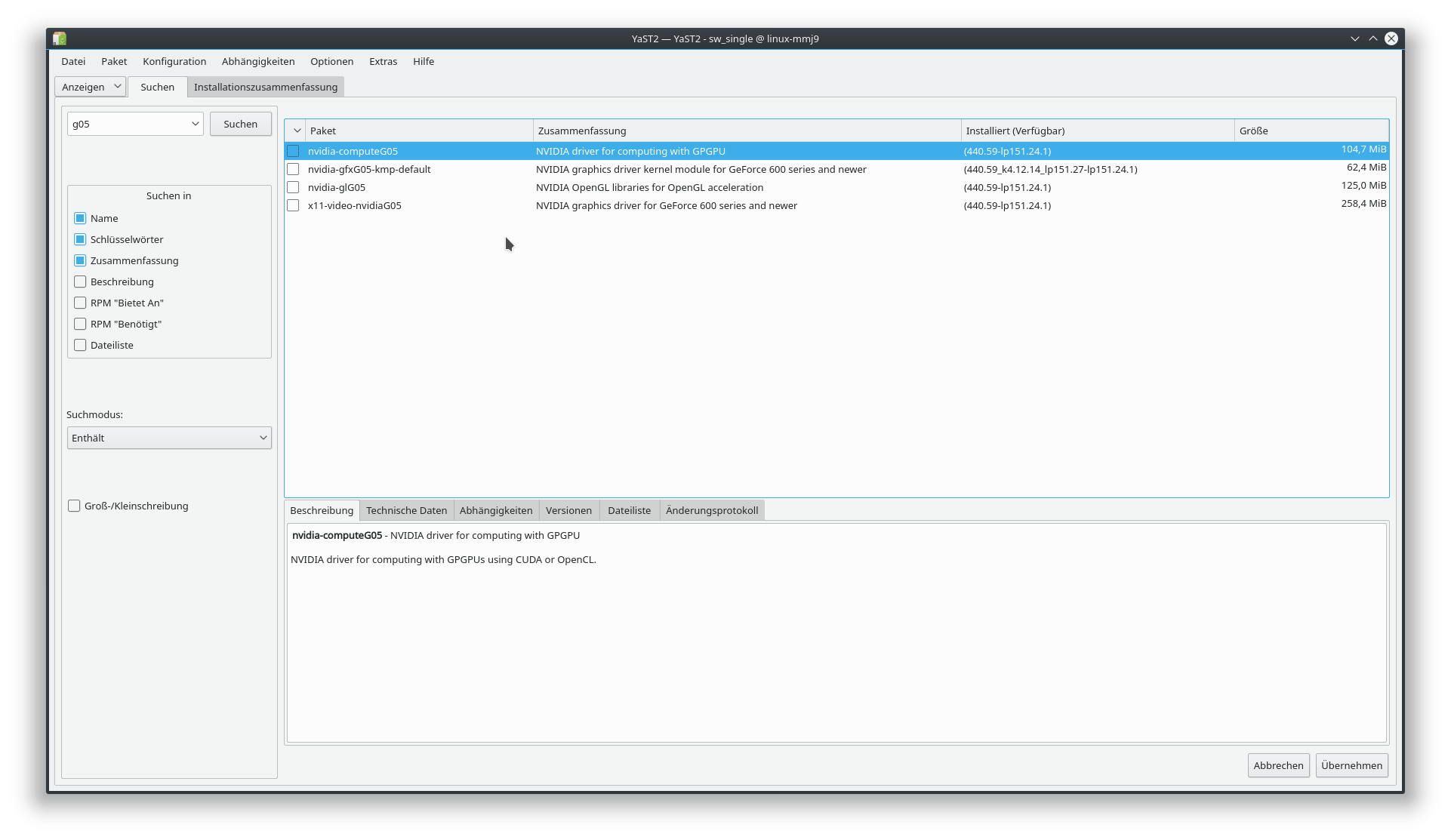This screenshot has height=840, width=1451.
Task: Click the keep-above arrow in title bar
Action: (x=1373, y=38)
